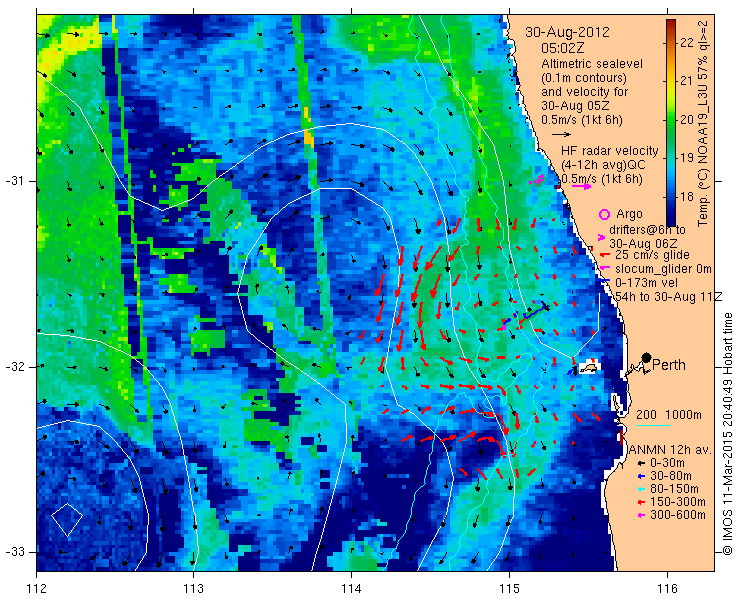Viewport: 740px width, 600px height.
Task: Click the red 25 cm/s glide legend marker
Action: tap(603, 255)
